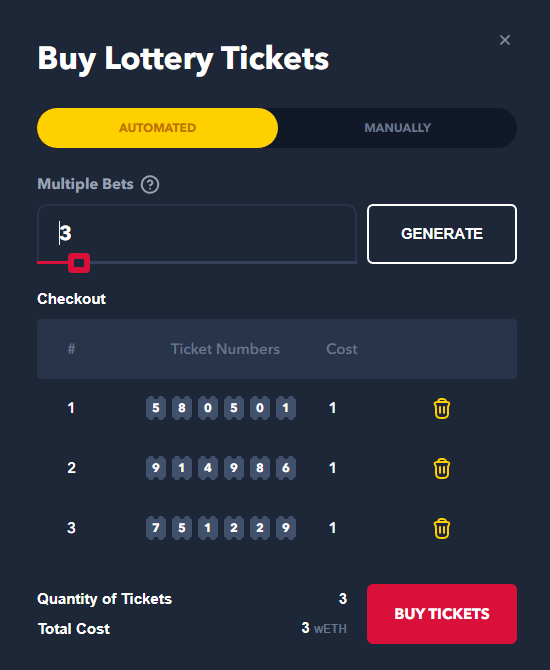Click the Cost column header
This screenshot has width=550, height=670.
point(341,349)
